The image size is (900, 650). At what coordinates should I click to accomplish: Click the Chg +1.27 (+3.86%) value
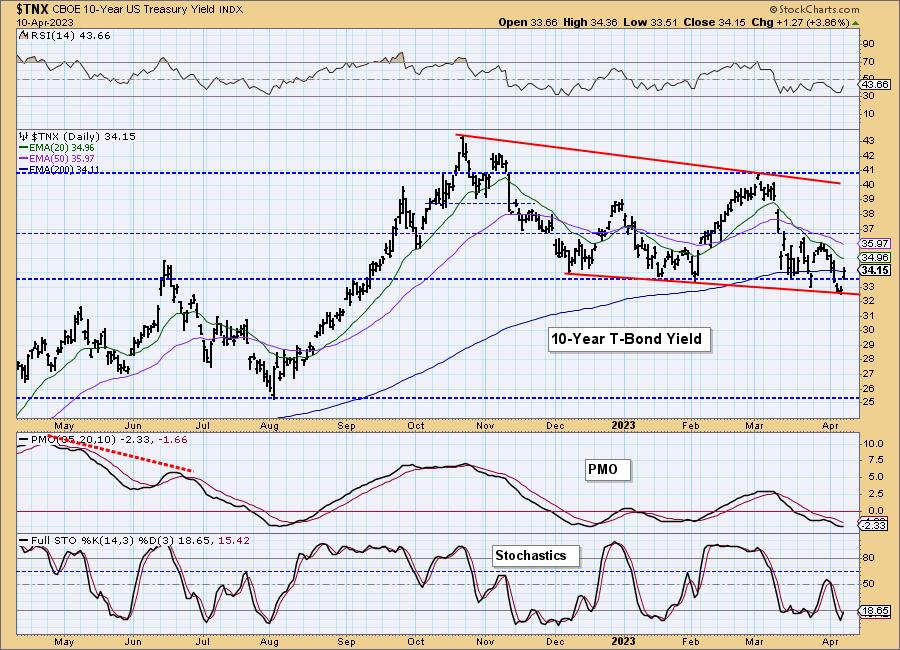pos(801,22)
